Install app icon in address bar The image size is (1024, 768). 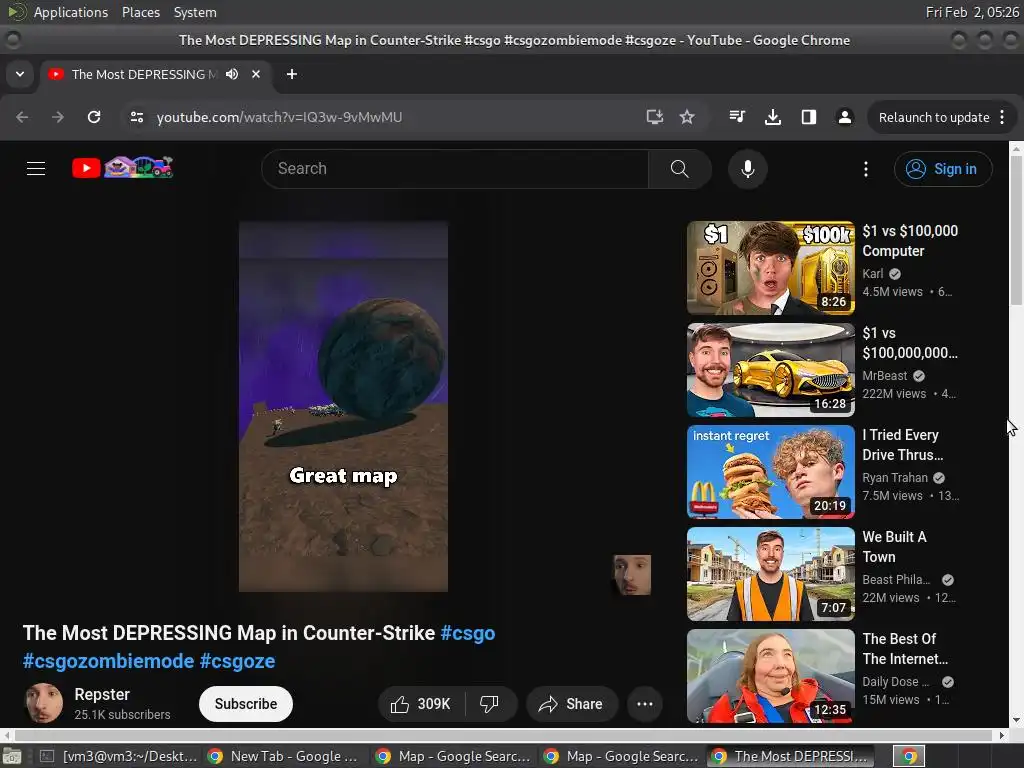(654, 117)
